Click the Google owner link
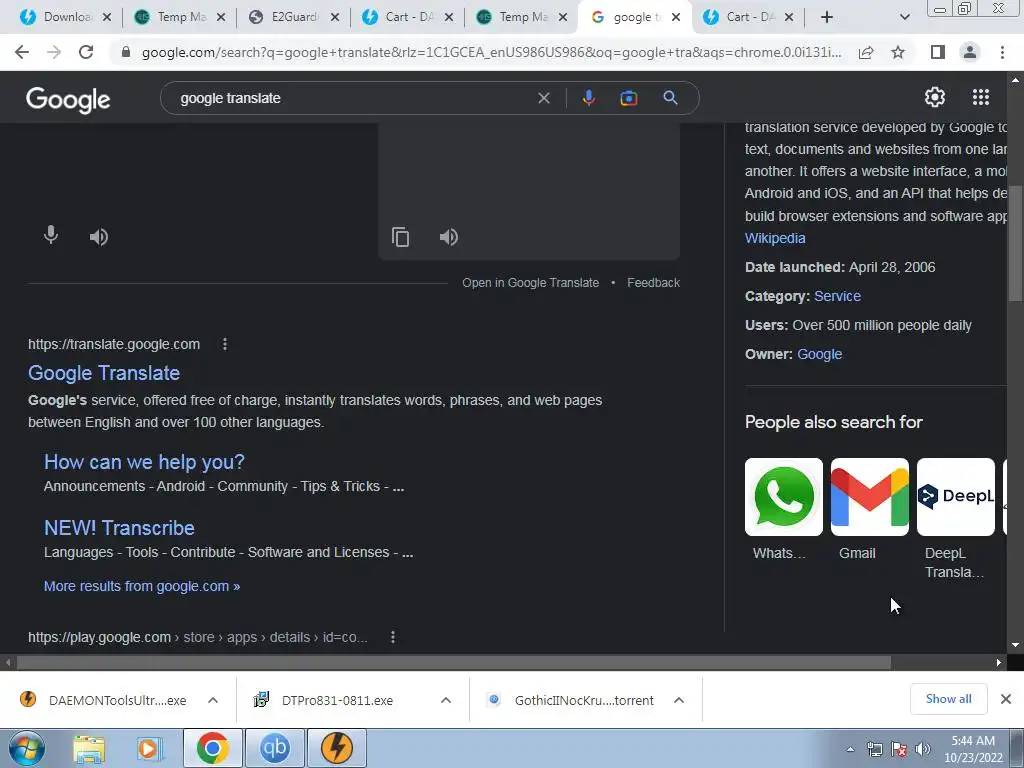The height and width of the screenshot is (768, 1024). click(820, 355)
